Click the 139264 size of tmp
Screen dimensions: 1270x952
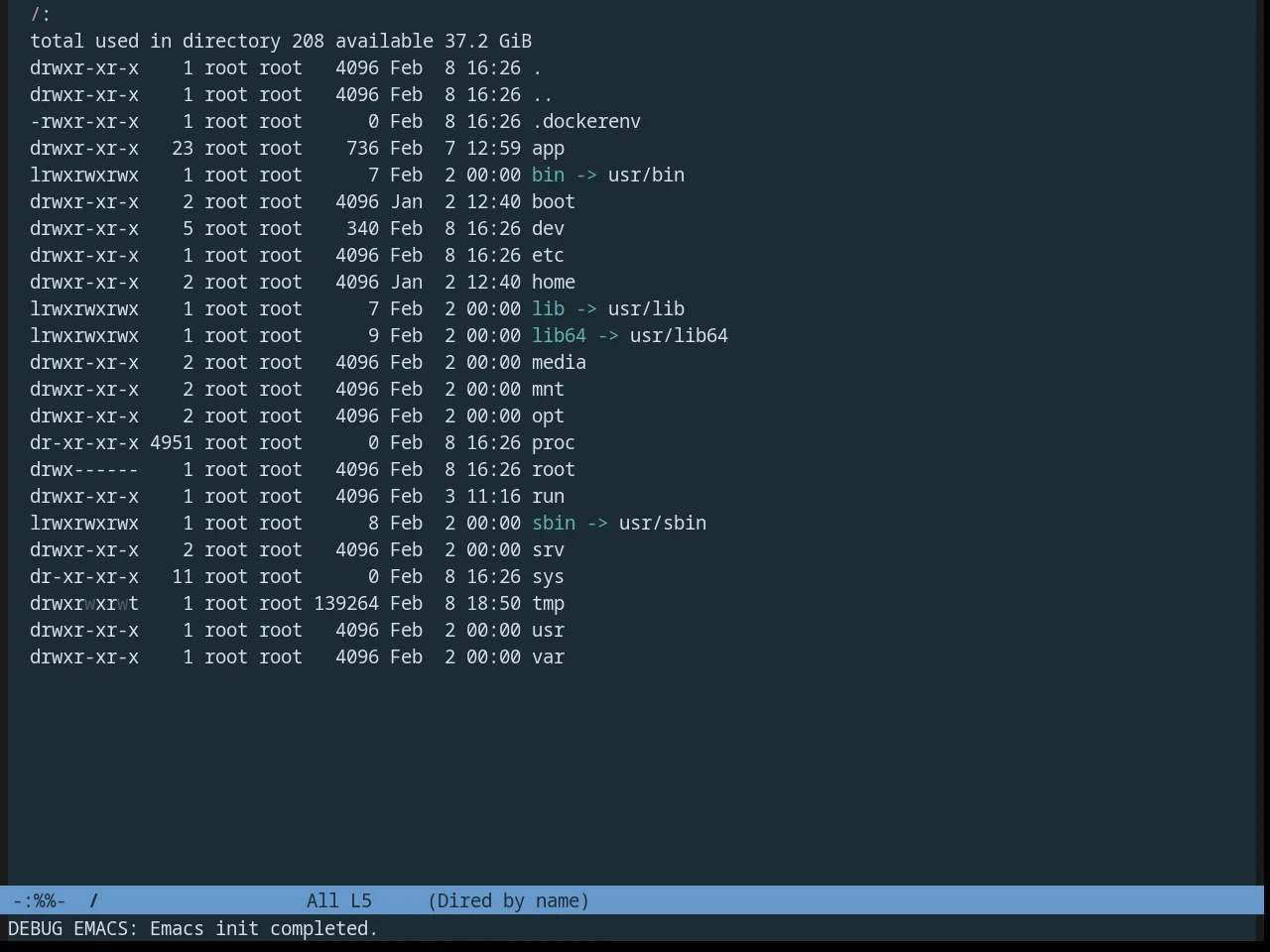pyautogui.click(x=346, y=604)
